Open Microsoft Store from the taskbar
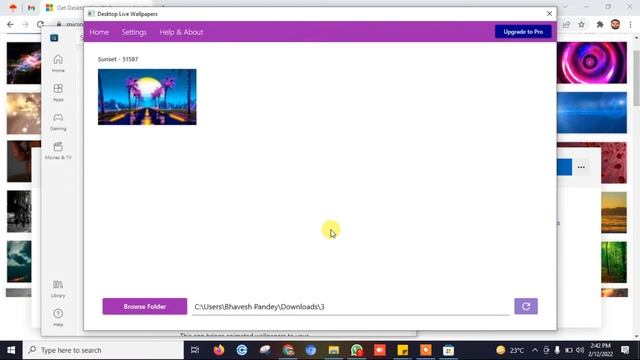 448,350
